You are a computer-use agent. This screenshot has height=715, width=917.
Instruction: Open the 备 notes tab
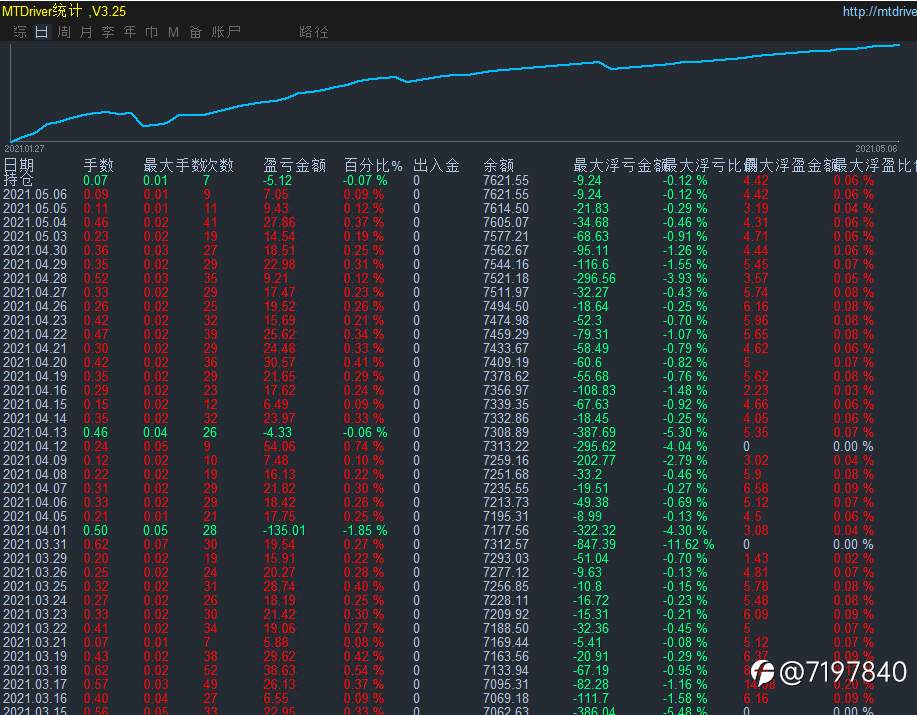tap(195, 32)
